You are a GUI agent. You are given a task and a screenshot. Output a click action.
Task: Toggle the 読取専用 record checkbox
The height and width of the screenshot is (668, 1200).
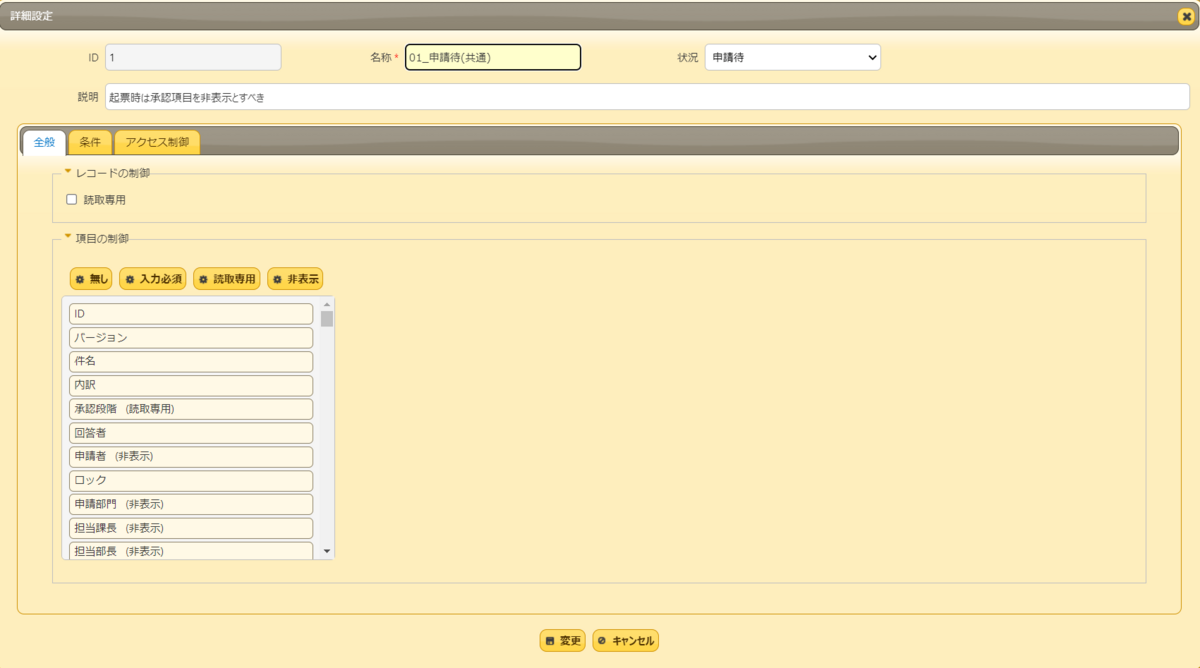click(x=72, y=199)
